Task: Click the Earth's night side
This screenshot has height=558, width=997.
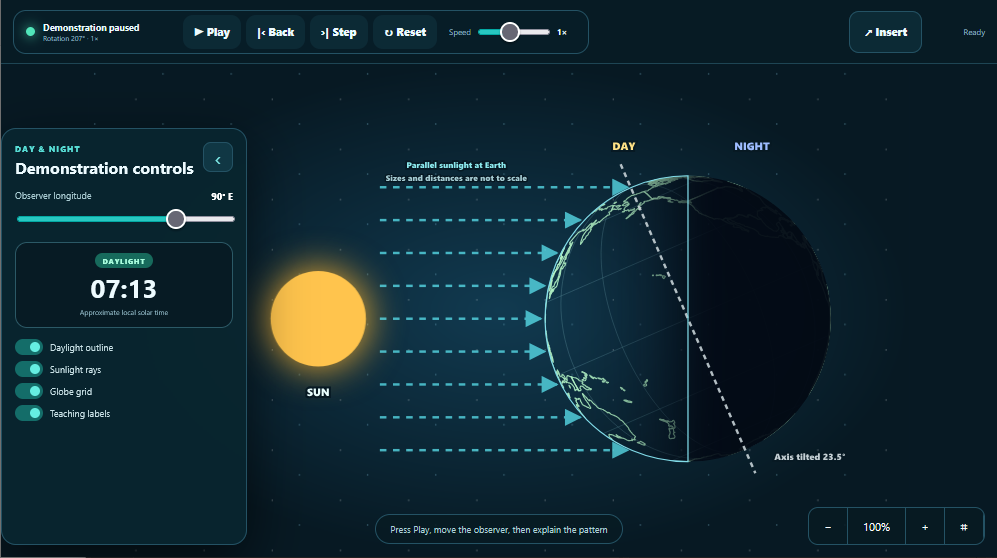Action: point(757,318)
